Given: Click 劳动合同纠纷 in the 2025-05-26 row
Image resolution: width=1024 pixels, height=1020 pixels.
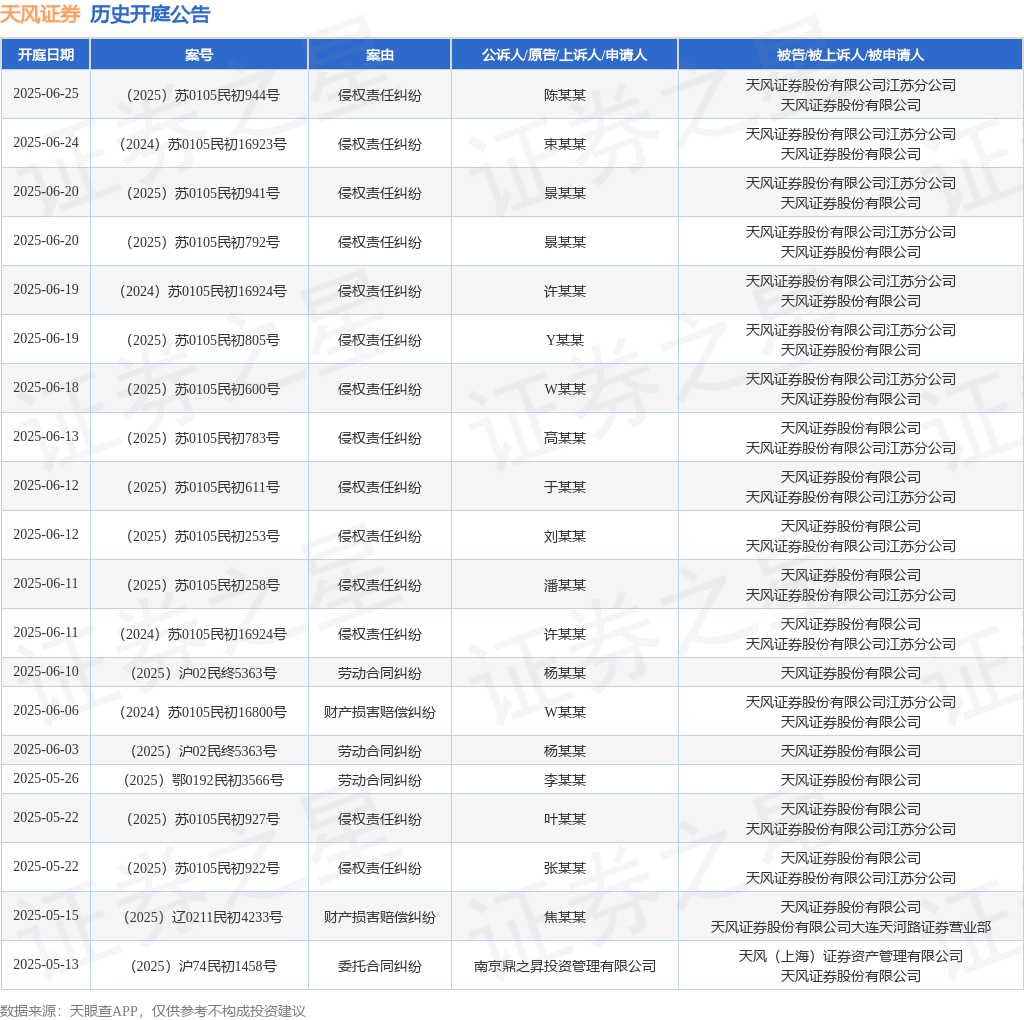Looking at the screenshot, I should 379,780.
